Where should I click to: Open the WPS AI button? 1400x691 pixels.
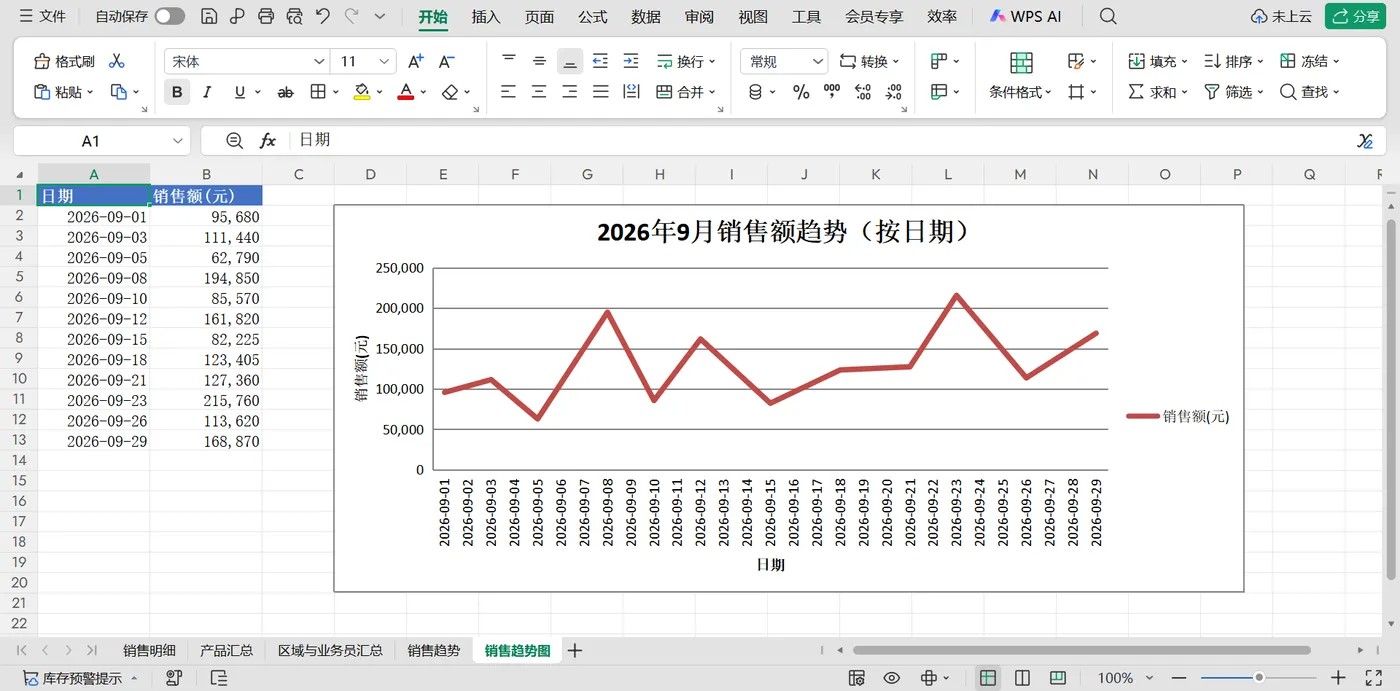[x=1025, y=16]
